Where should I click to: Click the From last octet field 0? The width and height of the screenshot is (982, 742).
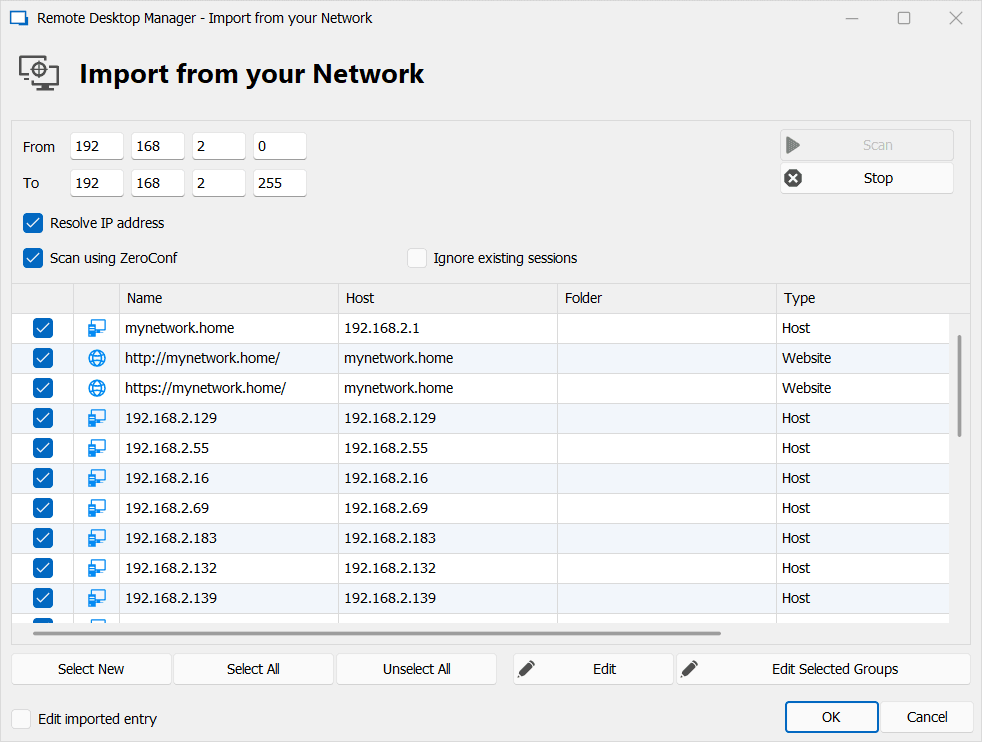pyautogui.click(x=280, y=147)
